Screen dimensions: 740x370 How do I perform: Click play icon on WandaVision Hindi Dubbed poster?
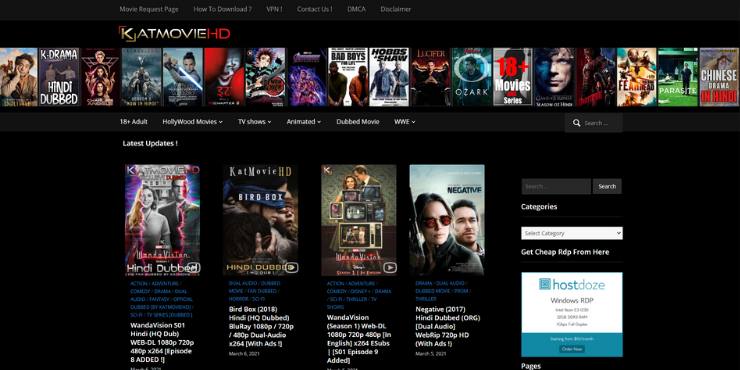pyautogui.click(x=193, y=268)
